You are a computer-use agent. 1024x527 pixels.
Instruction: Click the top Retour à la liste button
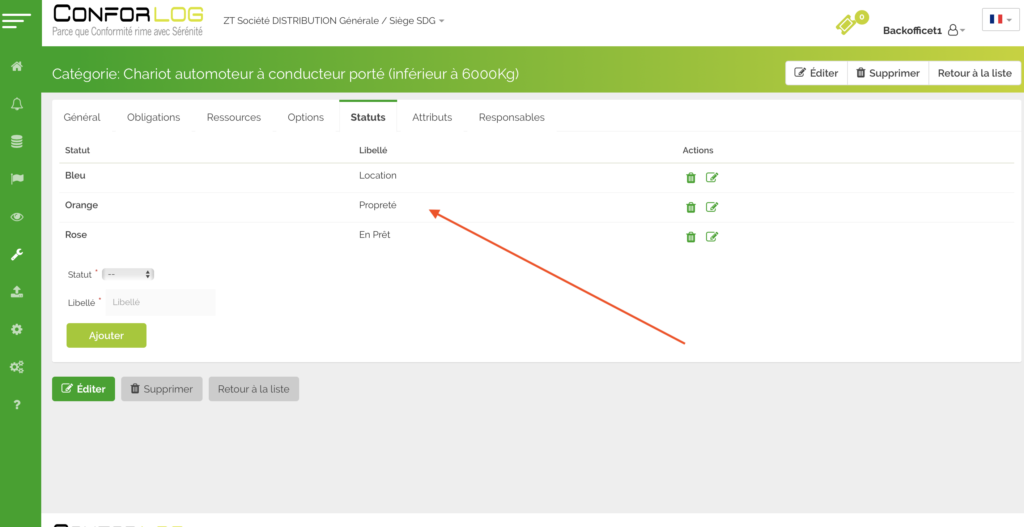click(x=974, y=73)
